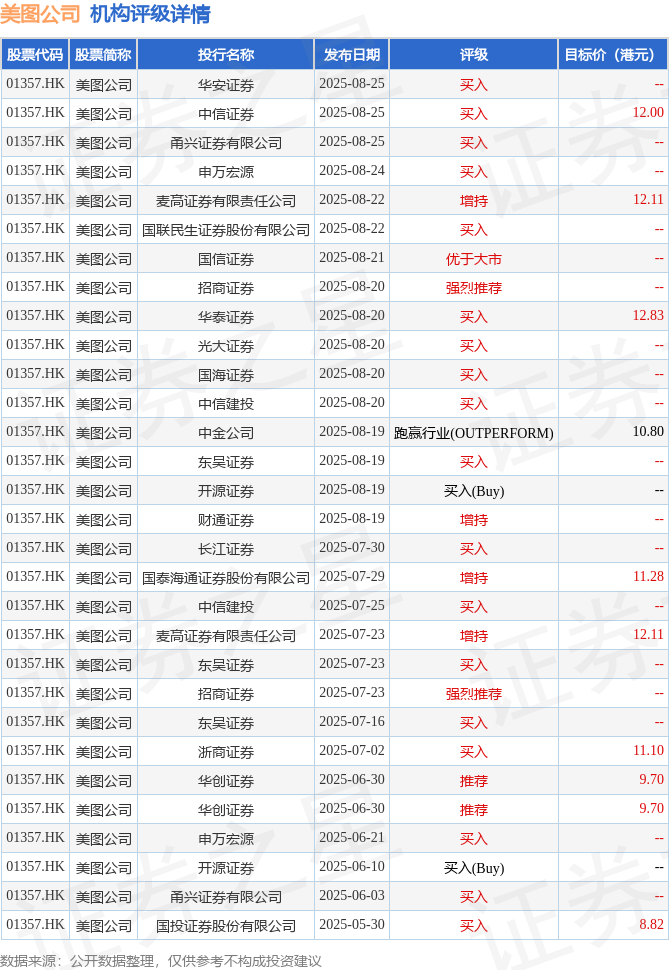This screenshot has height=970, width=669.
Task: Click 增持 rating in the 财通证券 row
Action: pos(473,520)
